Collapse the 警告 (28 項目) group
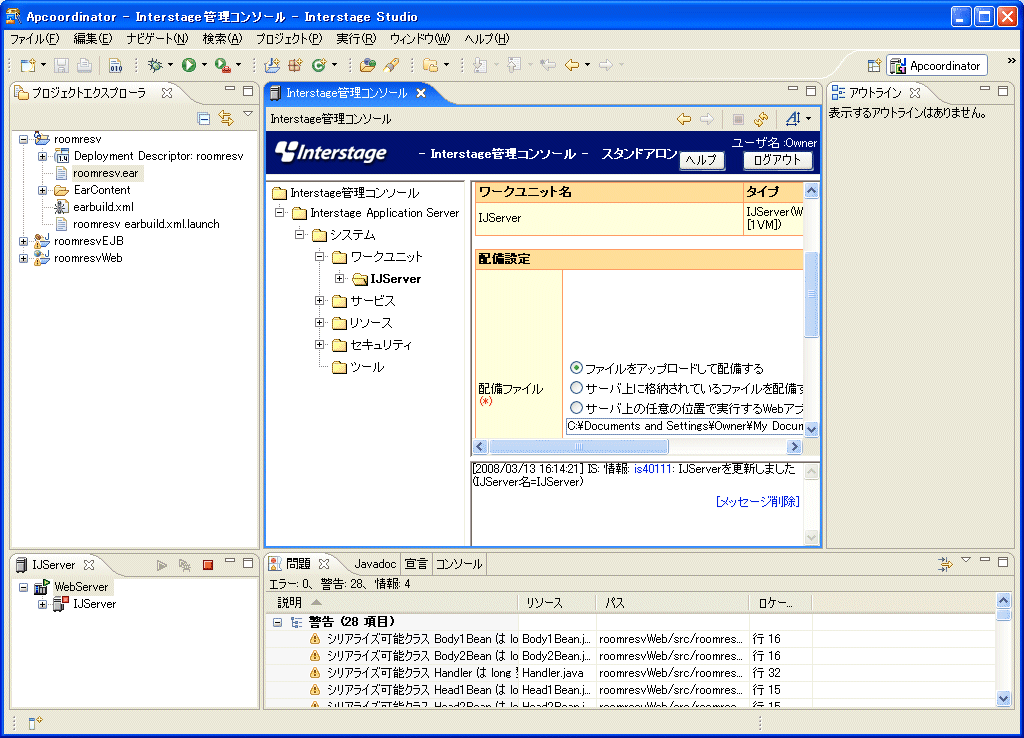 [278, 622]
